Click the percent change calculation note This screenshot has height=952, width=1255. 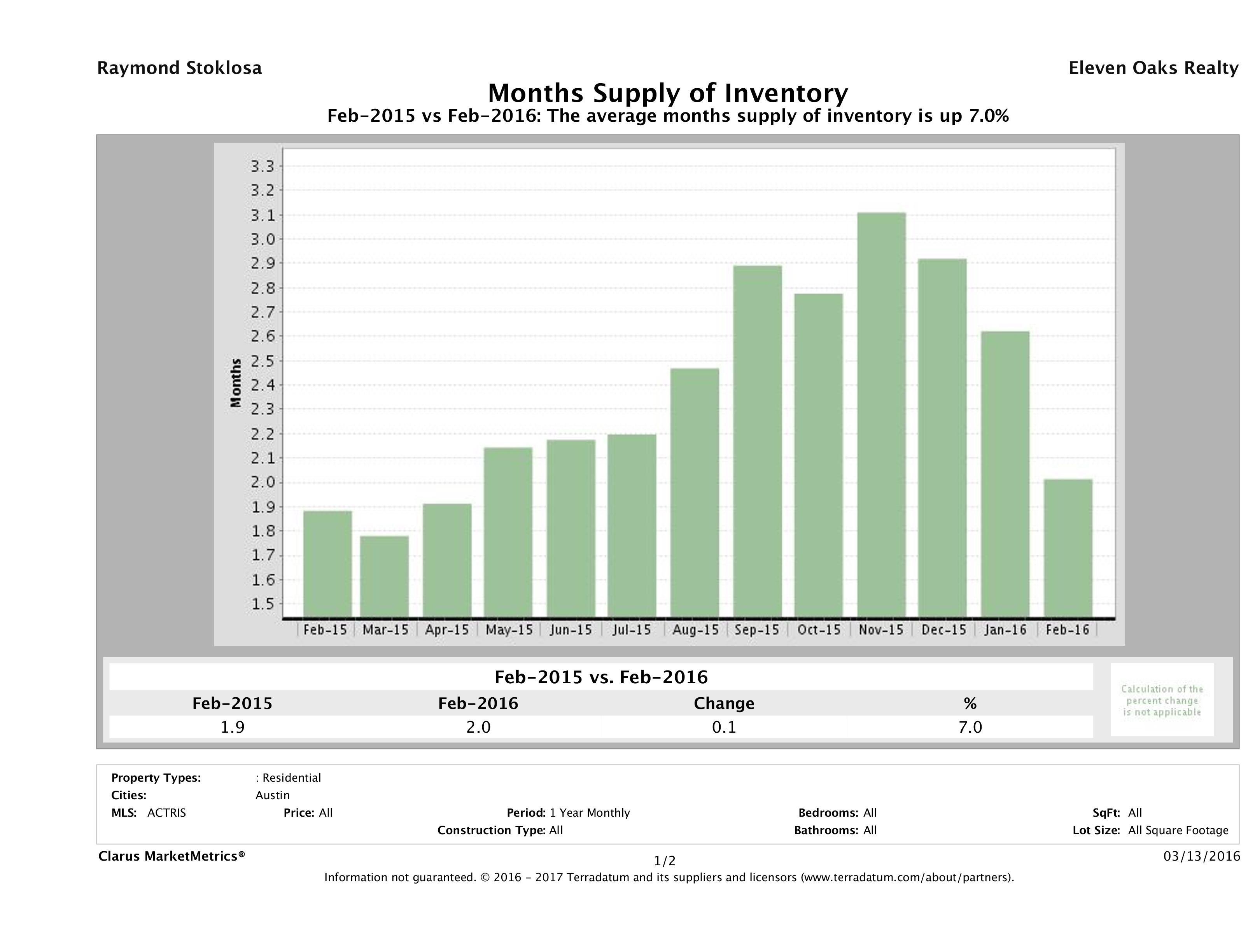1161,700
